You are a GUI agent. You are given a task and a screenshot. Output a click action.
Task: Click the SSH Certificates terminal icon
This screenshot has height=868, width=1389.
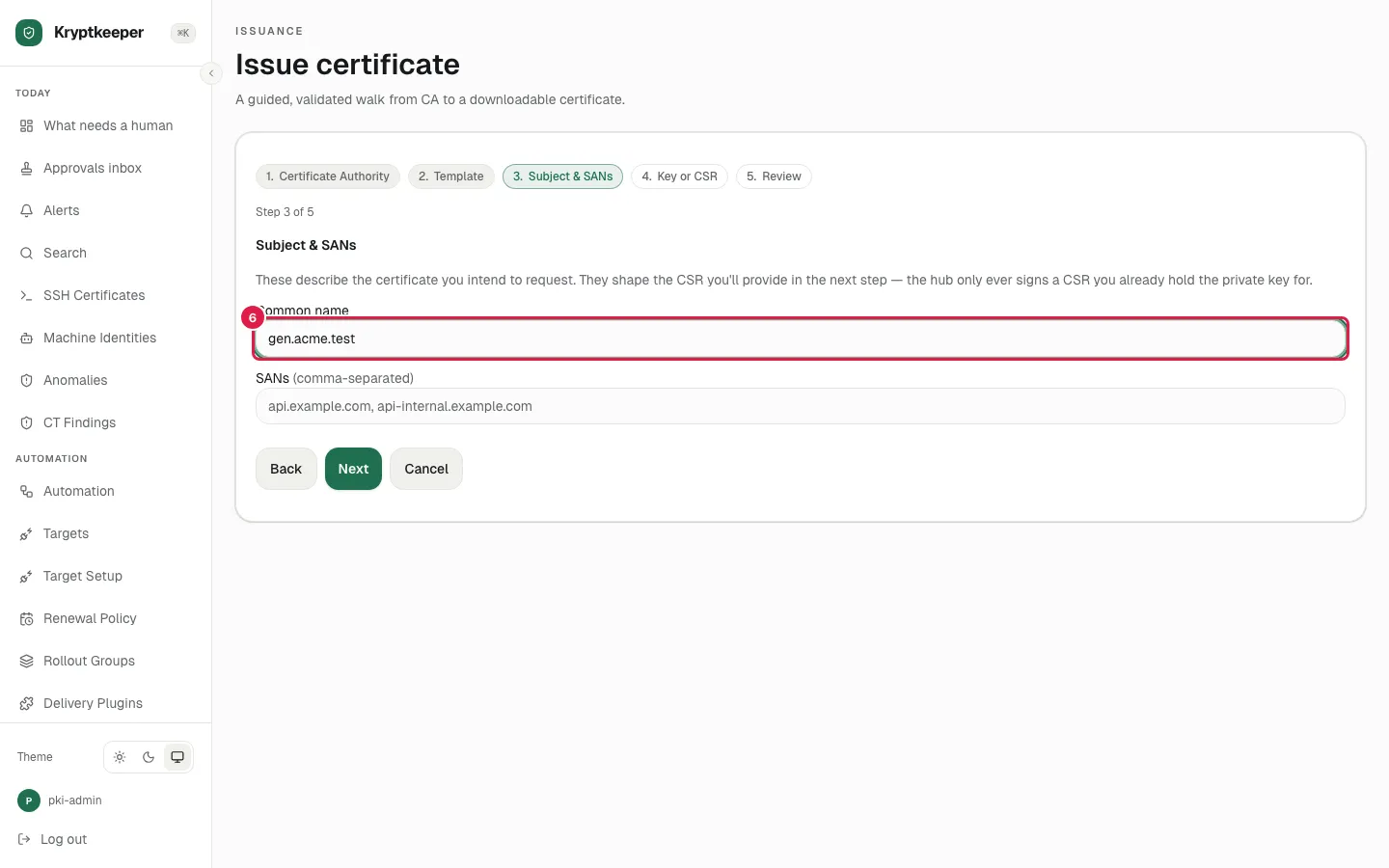pos(26,296)
